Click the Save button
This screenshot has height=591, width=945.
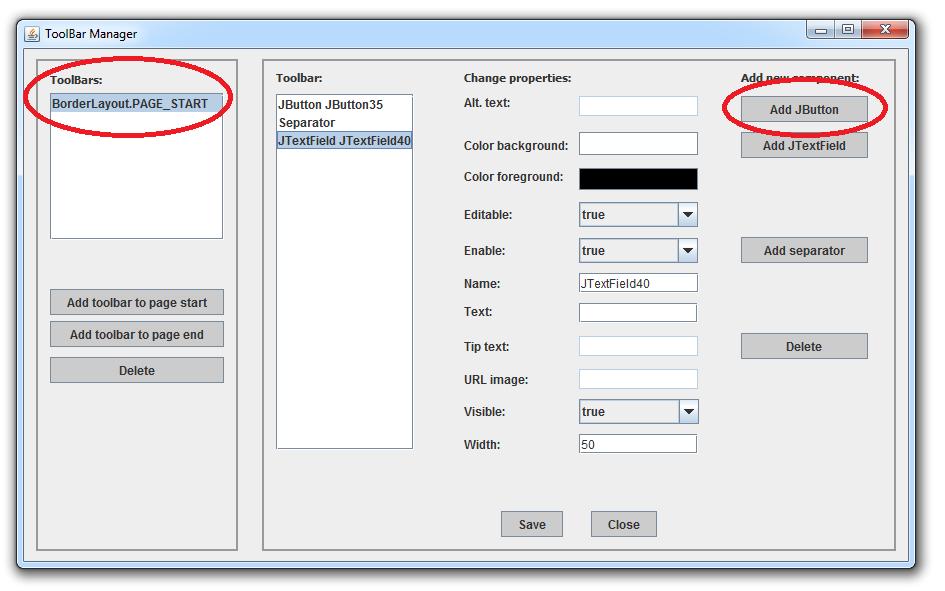click(532, 524)
